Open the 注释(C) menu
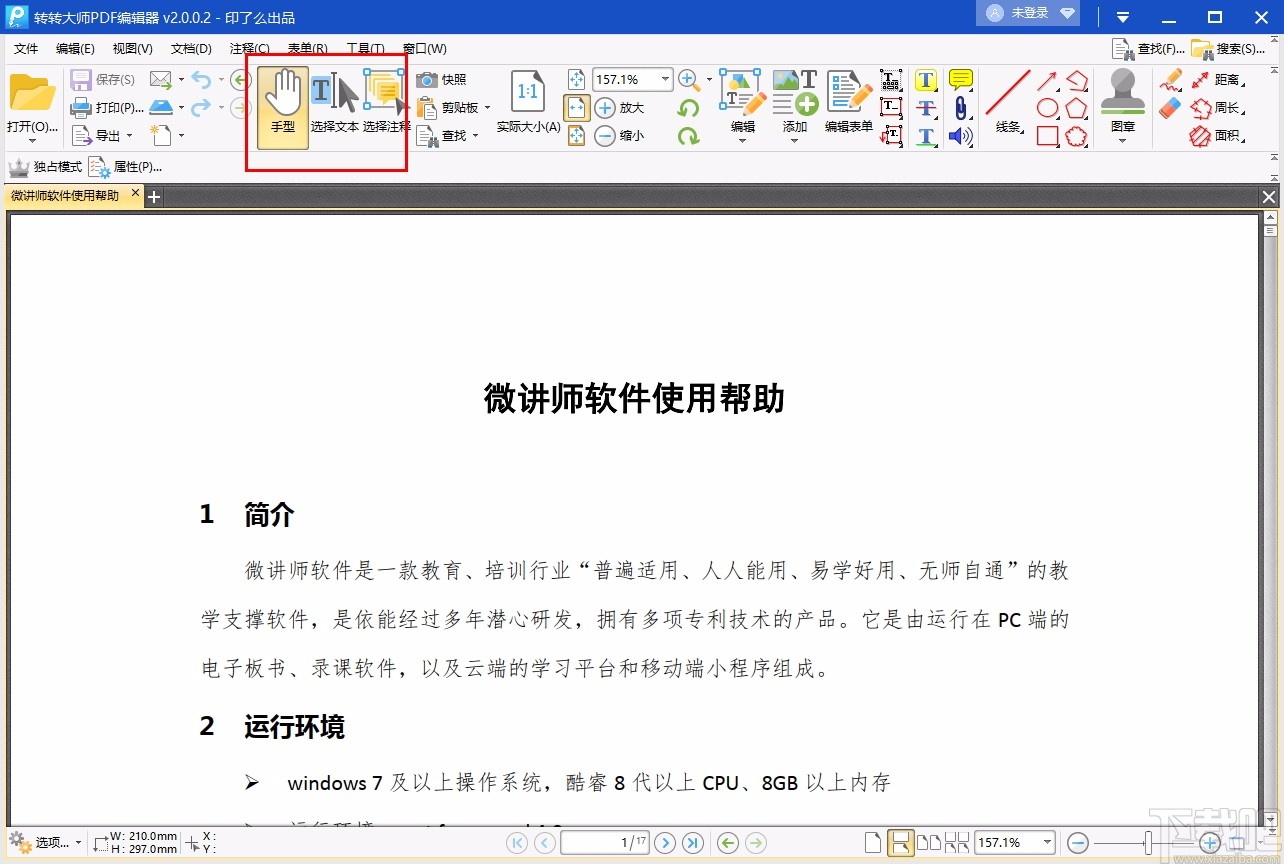The height and width of the screenshot is (864, 1284). (248, 48)
